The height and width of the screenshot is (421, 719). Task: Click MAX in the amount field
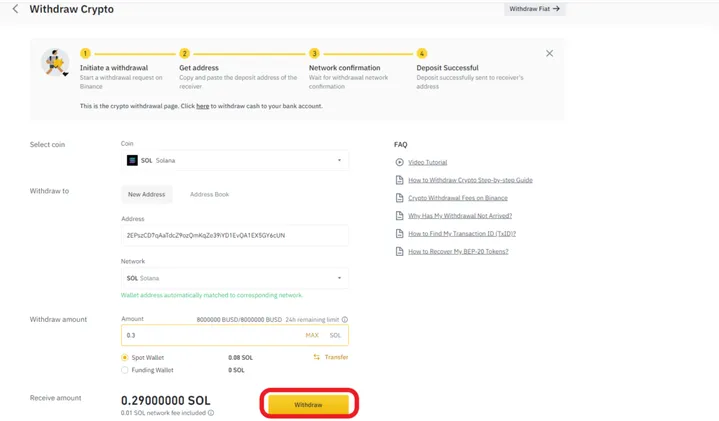312,335
